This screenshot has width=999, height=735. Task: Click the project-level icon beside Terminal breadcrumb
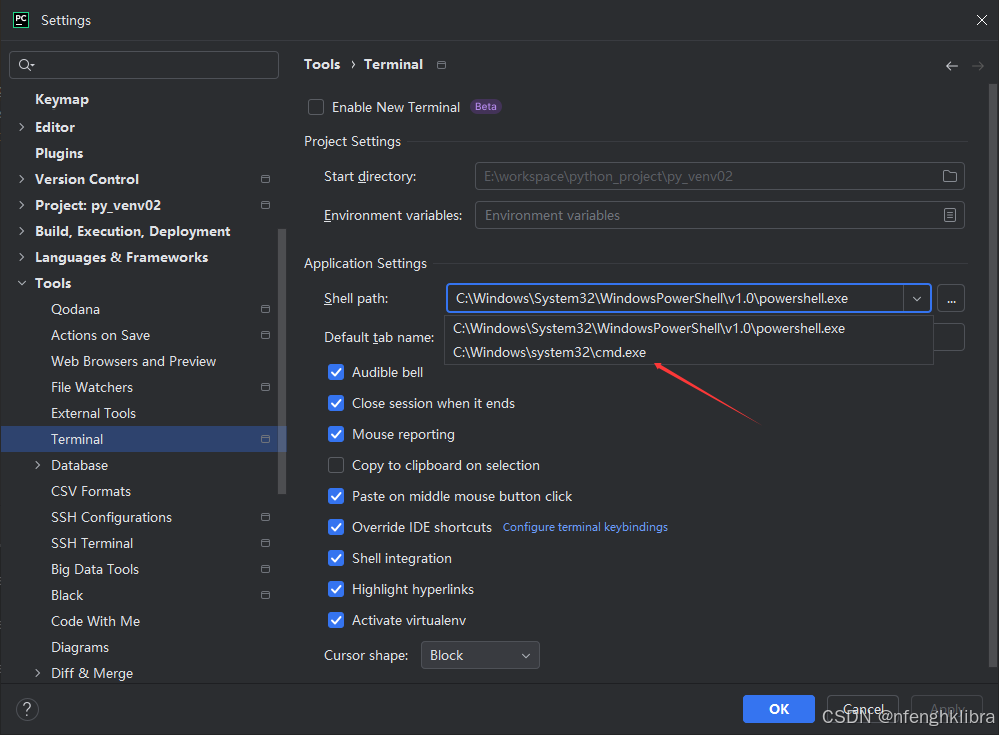(442, 65)
